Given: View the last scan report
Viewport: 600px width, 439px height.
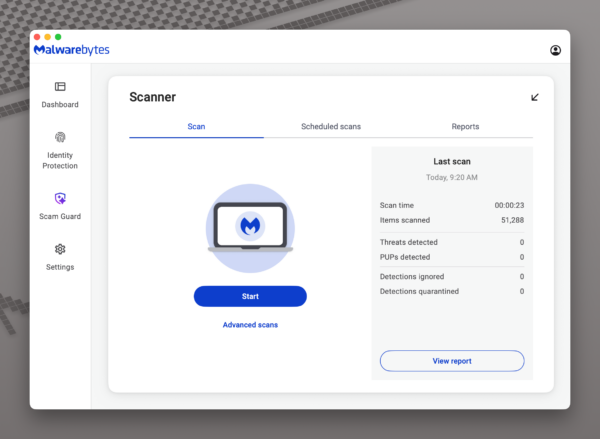Looking at the screenshot, I should (452, 361).
